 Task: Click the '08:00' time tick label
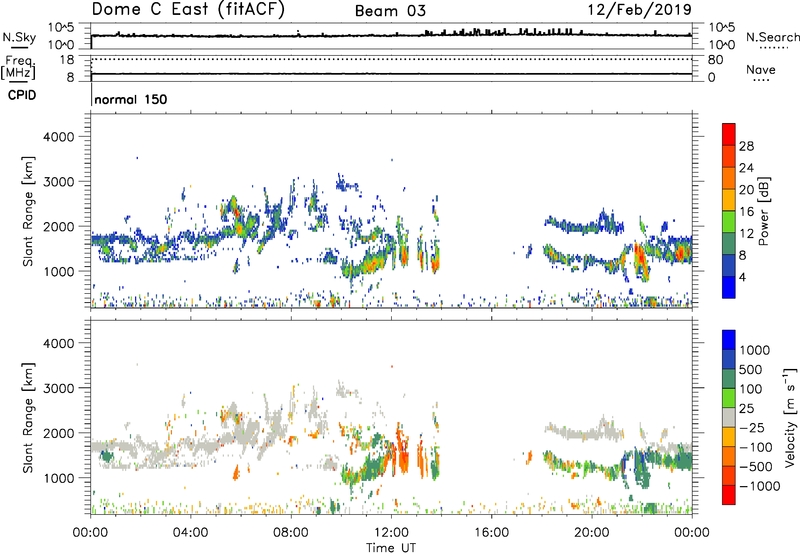tap(291, 533)
